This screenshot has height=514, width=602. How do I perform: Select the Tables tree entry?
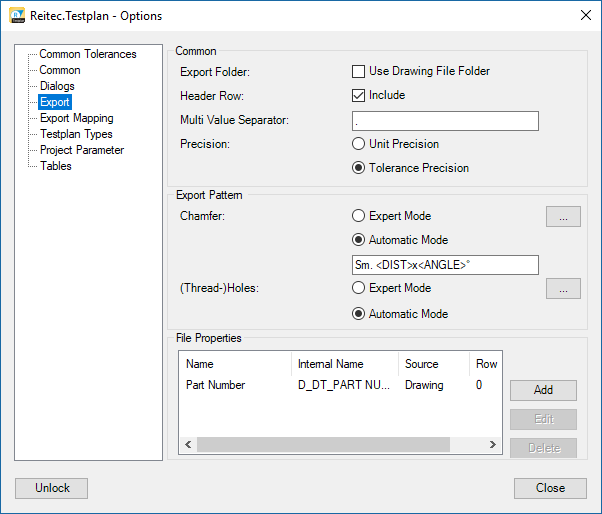tap(55, 166)
